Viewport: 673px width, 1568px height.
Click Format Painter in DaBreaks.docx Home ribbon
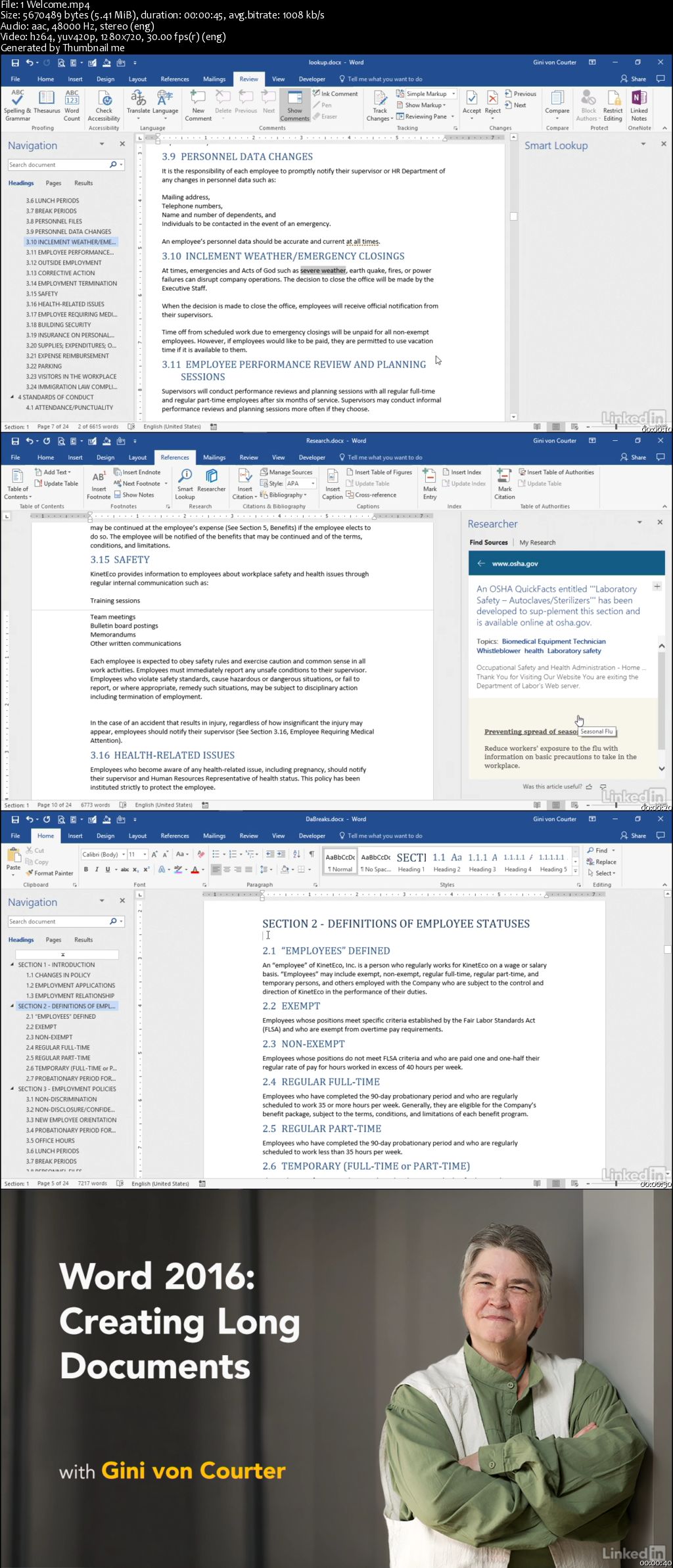pos(49,873)
